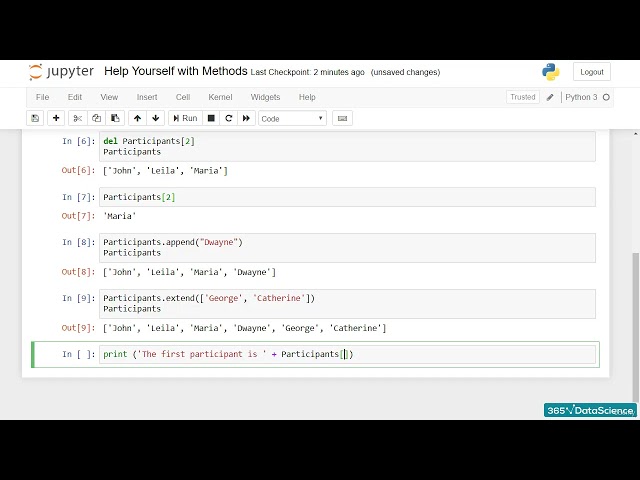Open the cell type Code dropdown
Image resolution: width=640 pixels, height=480 pixels.
coord(292,118)
